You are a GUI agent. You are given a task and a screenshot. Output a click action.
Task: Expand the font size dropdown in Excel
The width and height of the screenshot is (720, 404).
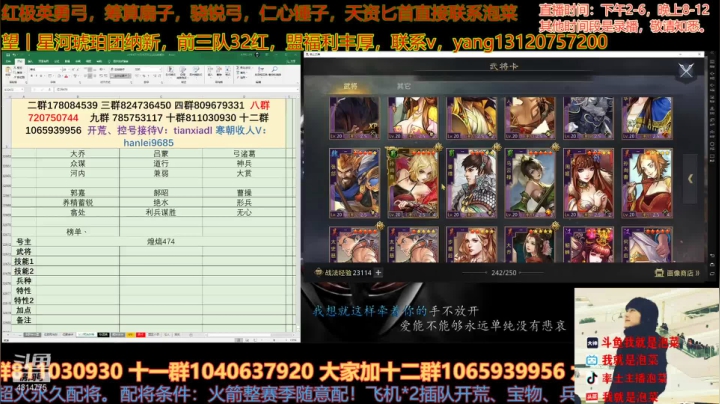70,69
